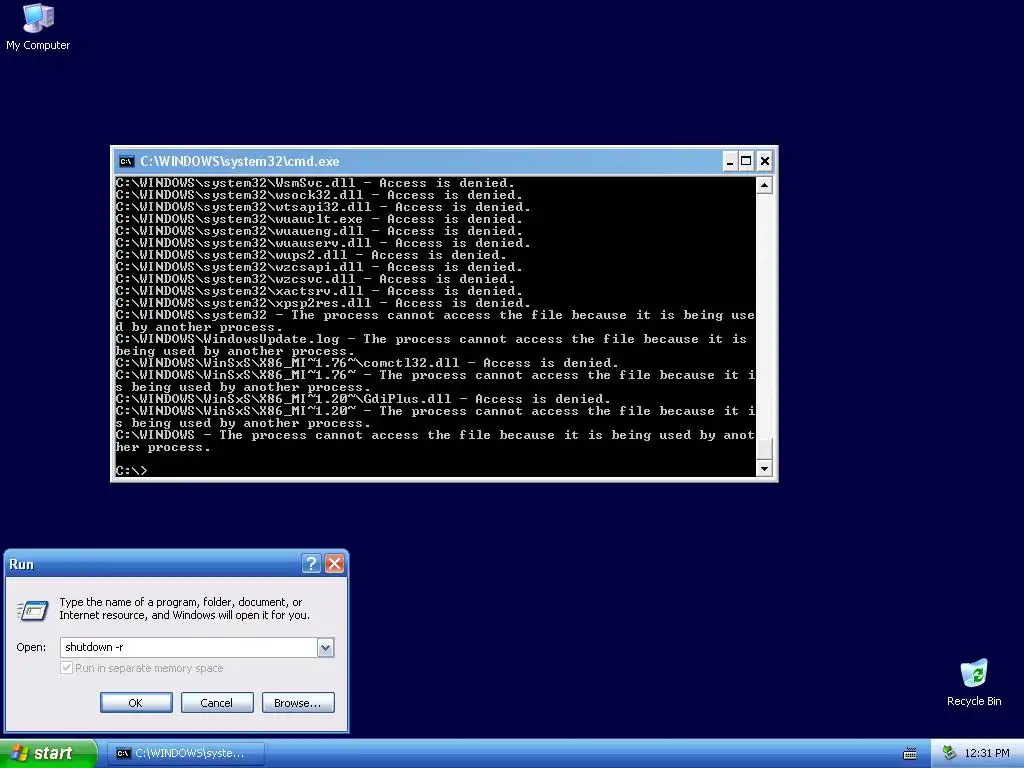Close the Run dialog with red X
The width and height of the screenshot is (1024, 768).
[334, 564]
